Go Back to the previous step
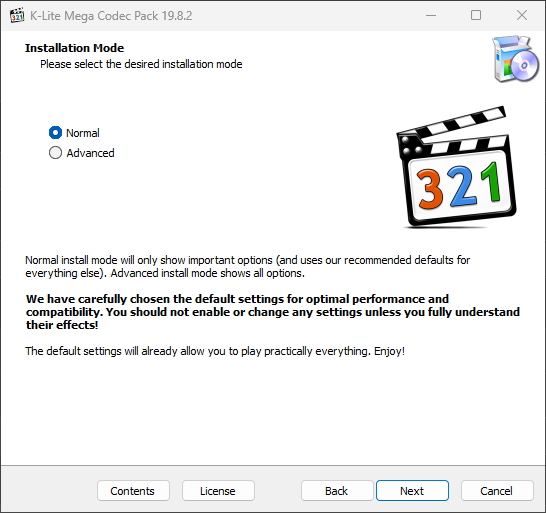This screenshot has width=546, height=513. point(337,491)
